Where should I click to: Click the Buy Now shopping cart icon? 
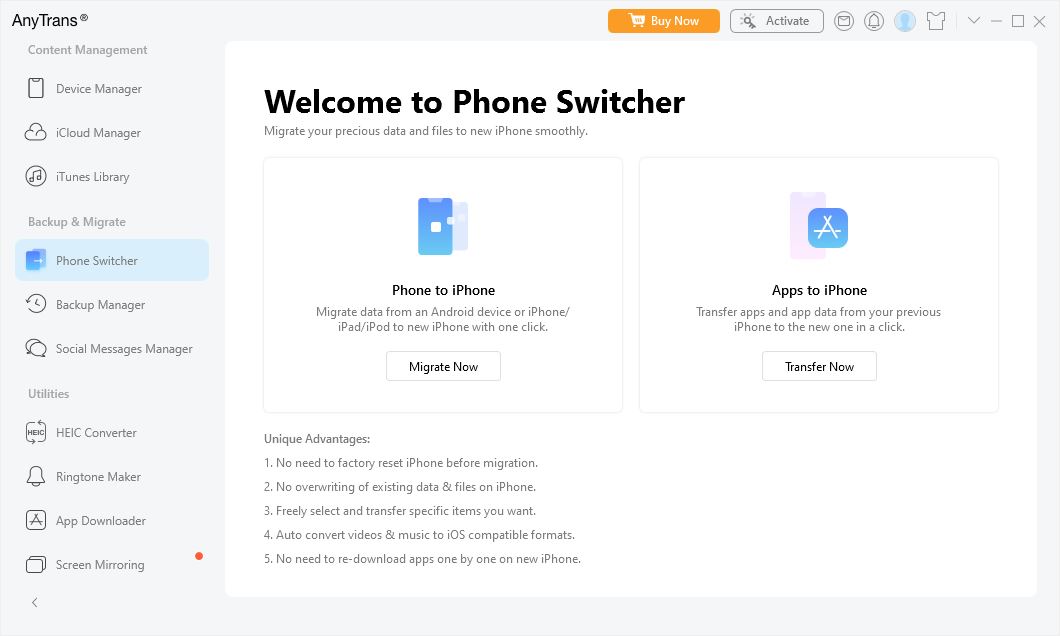click(x=636, y=20)
